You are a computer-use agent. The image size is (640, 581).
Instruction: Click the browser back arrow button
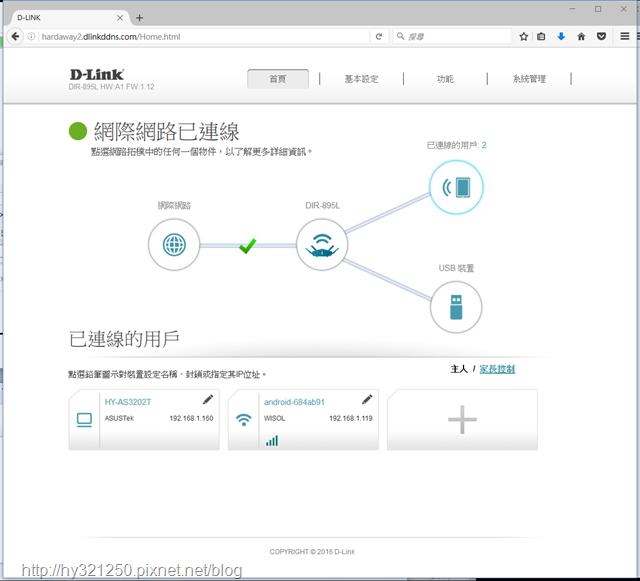15,36
